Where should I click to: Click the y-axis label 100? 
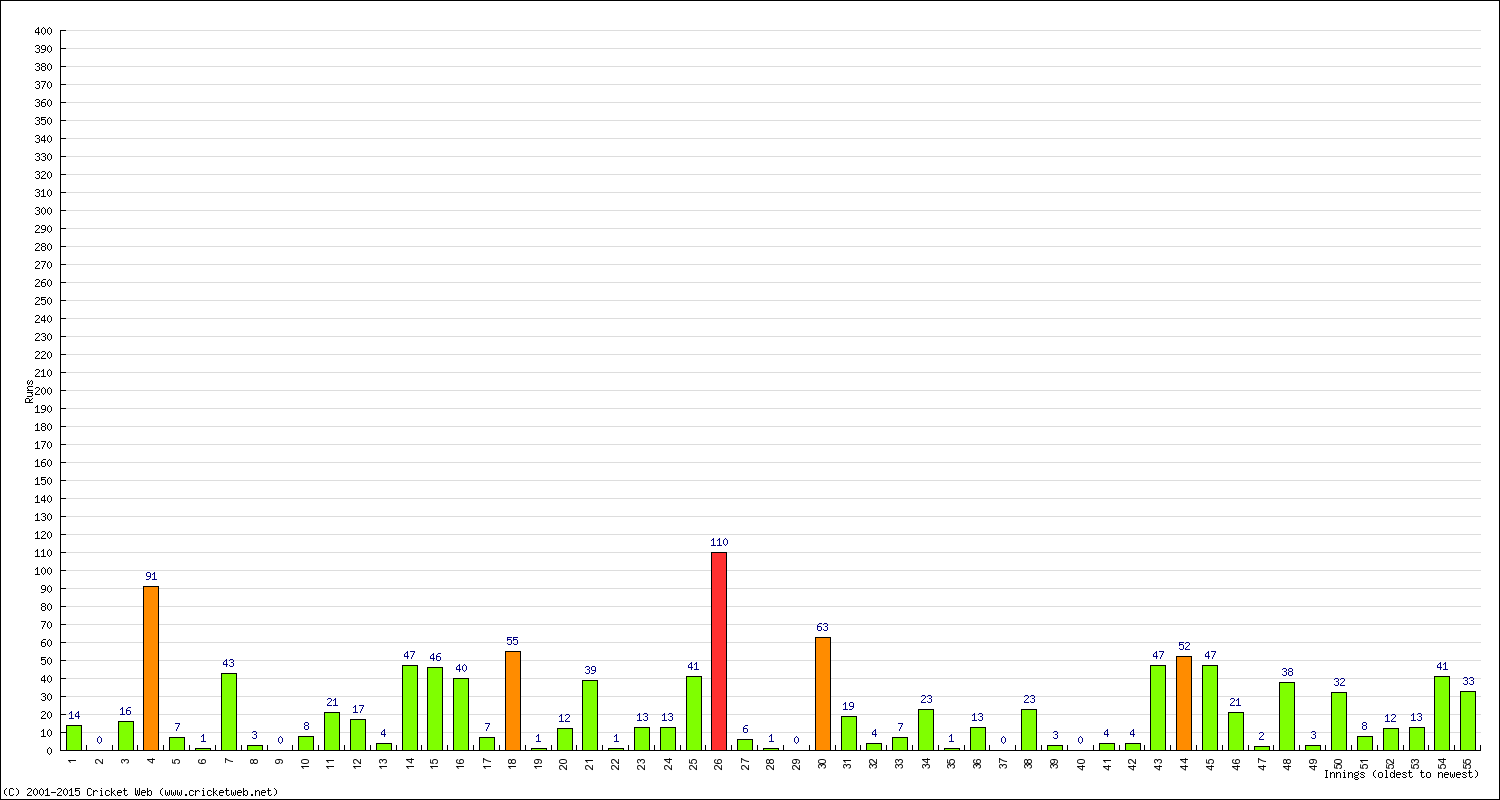pyautogui.click(x=42, y=571)
